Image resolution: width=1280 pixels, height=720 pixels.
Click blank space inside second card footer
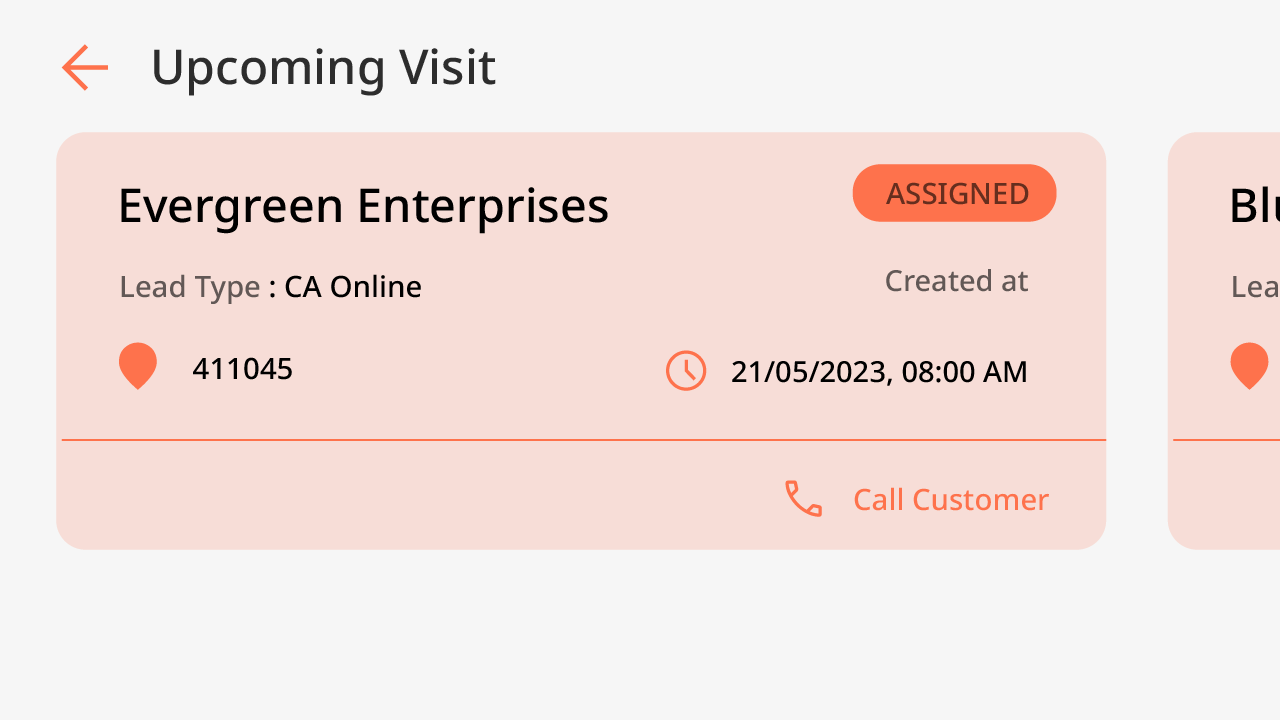[x=1226, y=496]
